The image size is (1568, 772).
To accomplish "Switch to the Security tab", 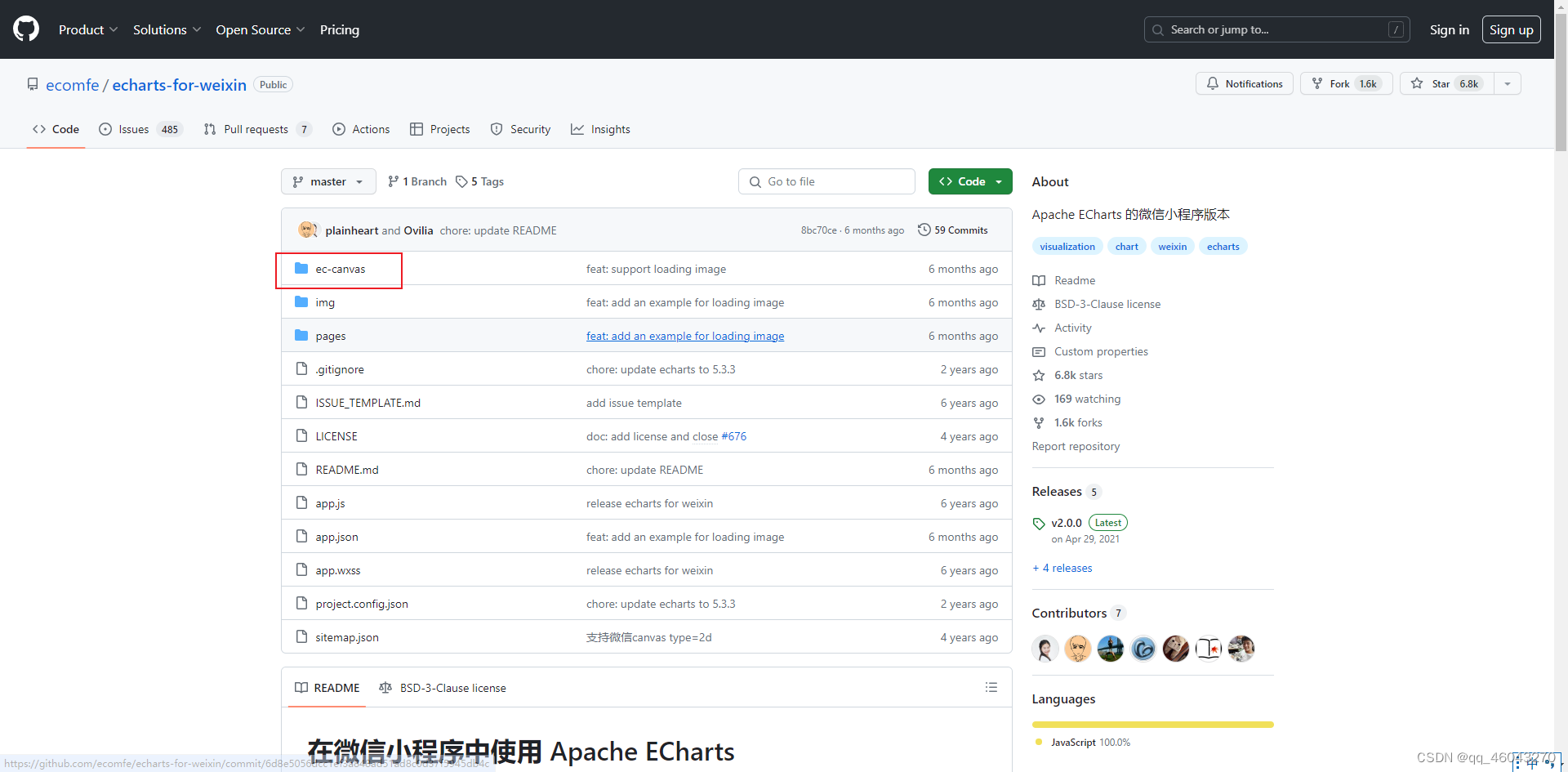I will pos(521,129).
